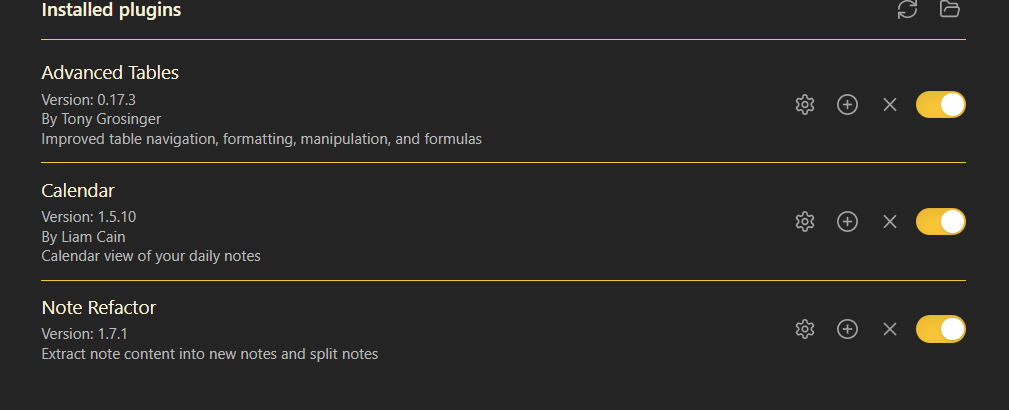
Task: Open the plugins folder icon
Action: 950,9
